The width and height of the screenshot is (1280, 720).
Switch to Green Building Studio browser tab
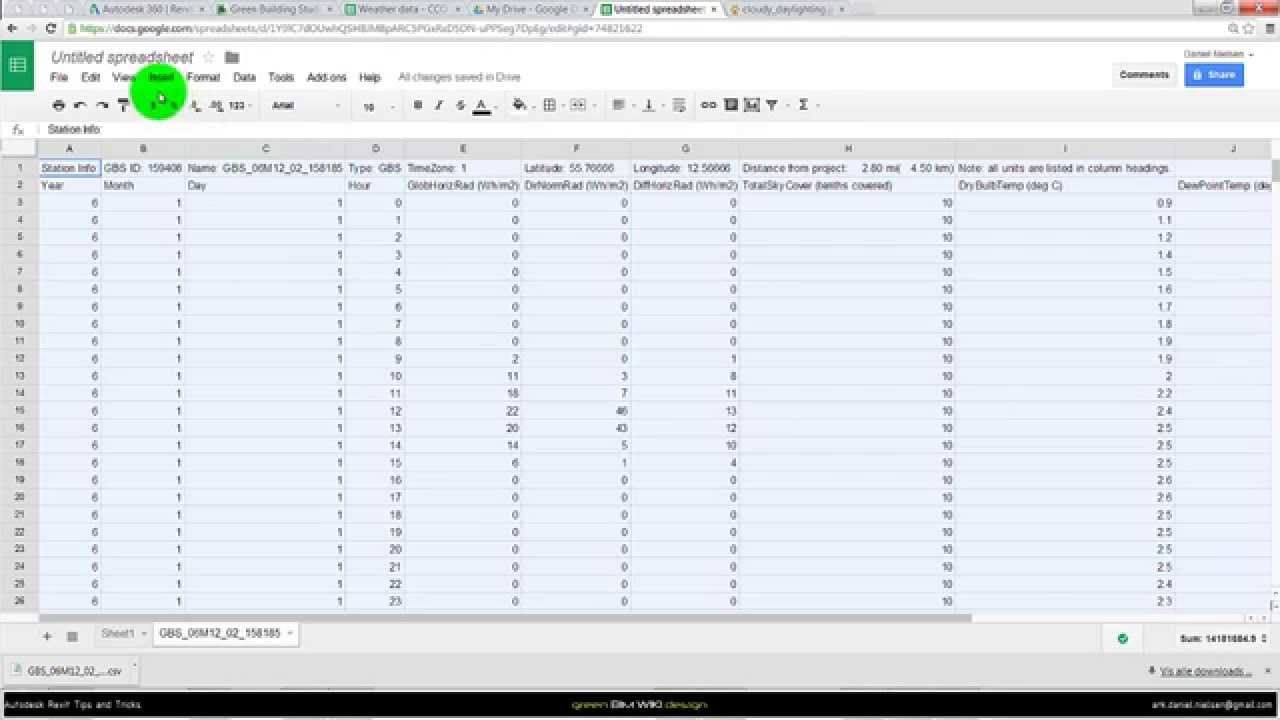(x=272, y=9)
